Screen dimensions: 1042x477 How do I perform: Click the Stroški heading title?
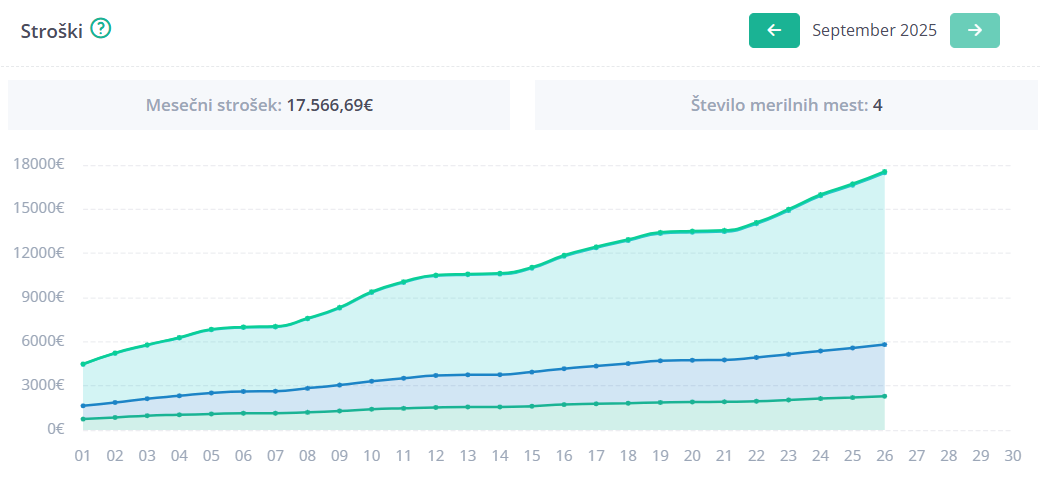(x=51, y=30)
